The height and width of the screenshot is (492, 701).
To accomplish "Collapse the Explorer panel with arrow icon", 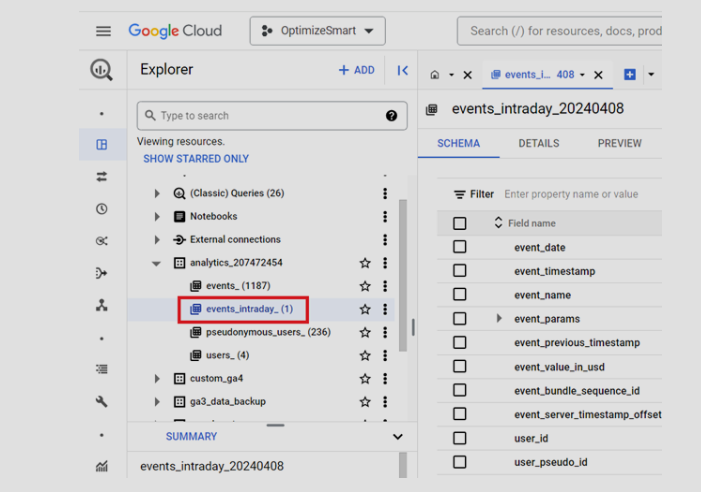I will (402, 70).
